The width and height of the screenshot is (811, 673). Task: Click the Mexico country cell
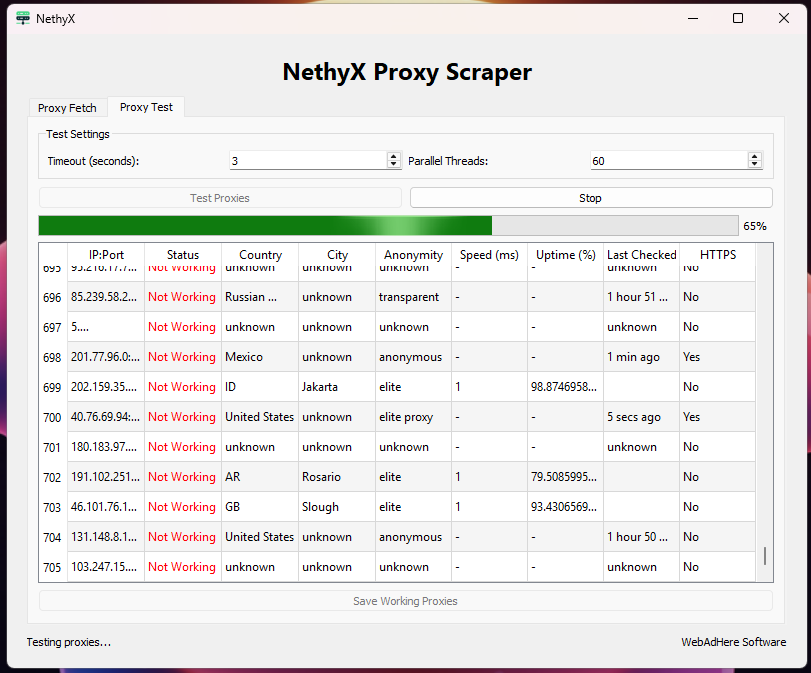pyautogui.click(x=260, y=357)
